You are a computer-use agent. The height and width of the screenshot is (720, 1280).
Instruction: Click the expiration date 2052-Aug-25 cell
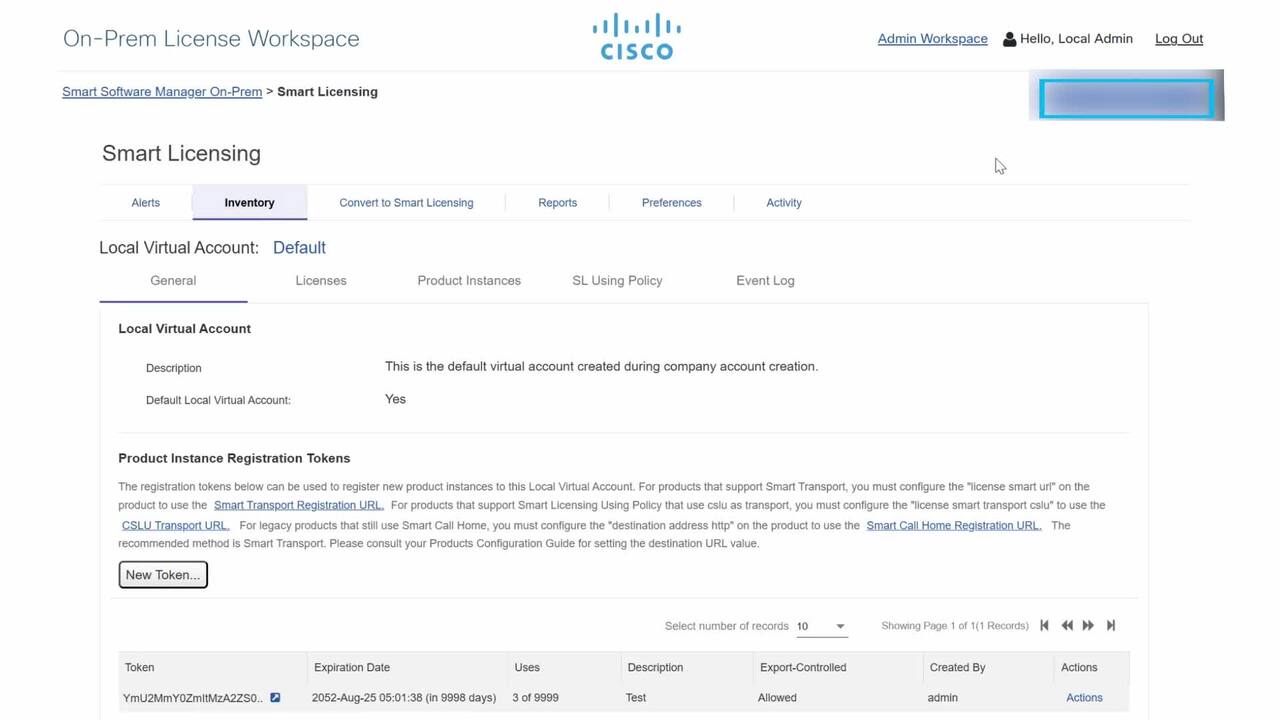pos(404,698)
